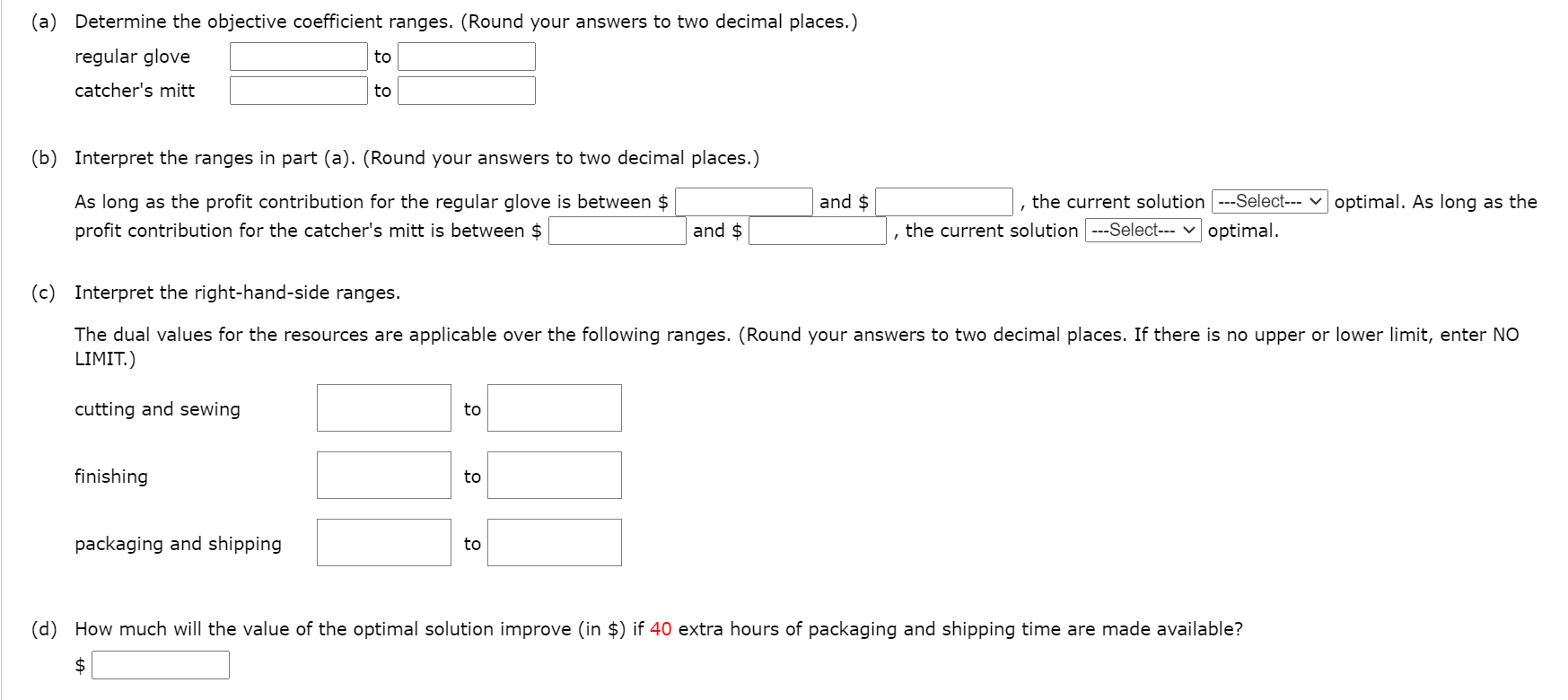Click the packaging and shipping lower range box
The width and height of the screenshot is (1568, 700).
coord(383,542)
